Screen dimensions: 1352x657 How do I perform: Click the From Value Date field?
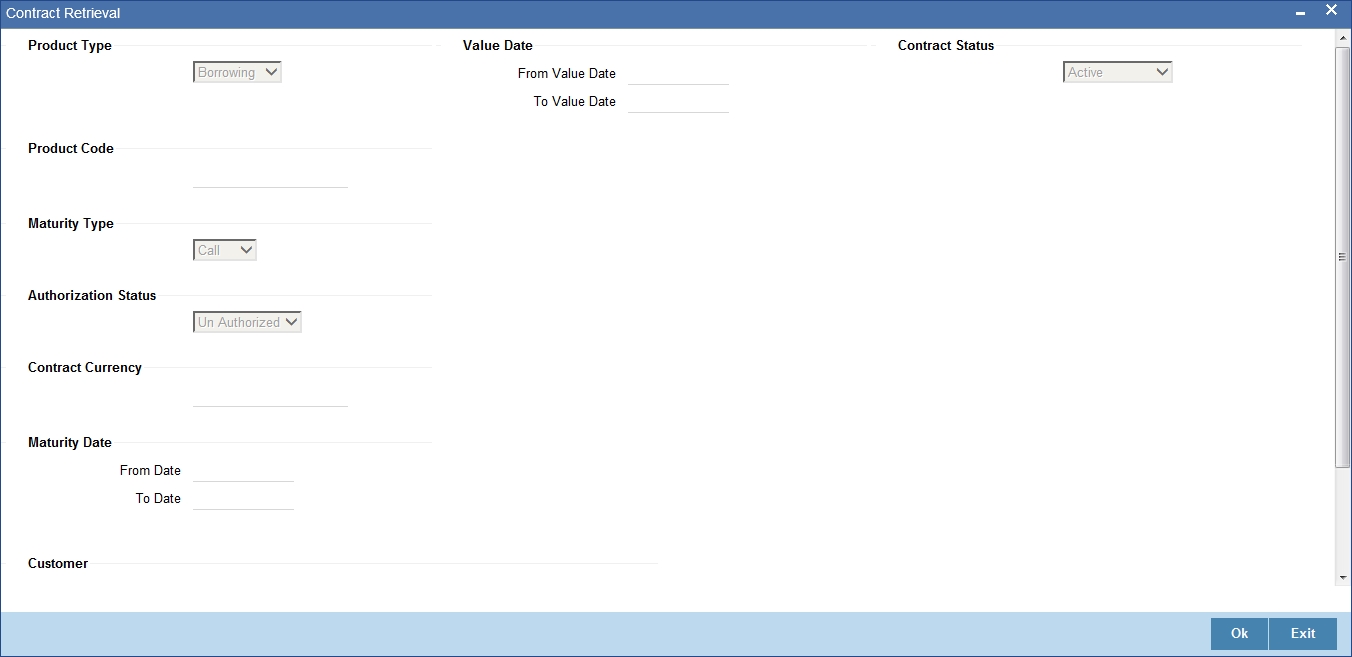(678, 73)
